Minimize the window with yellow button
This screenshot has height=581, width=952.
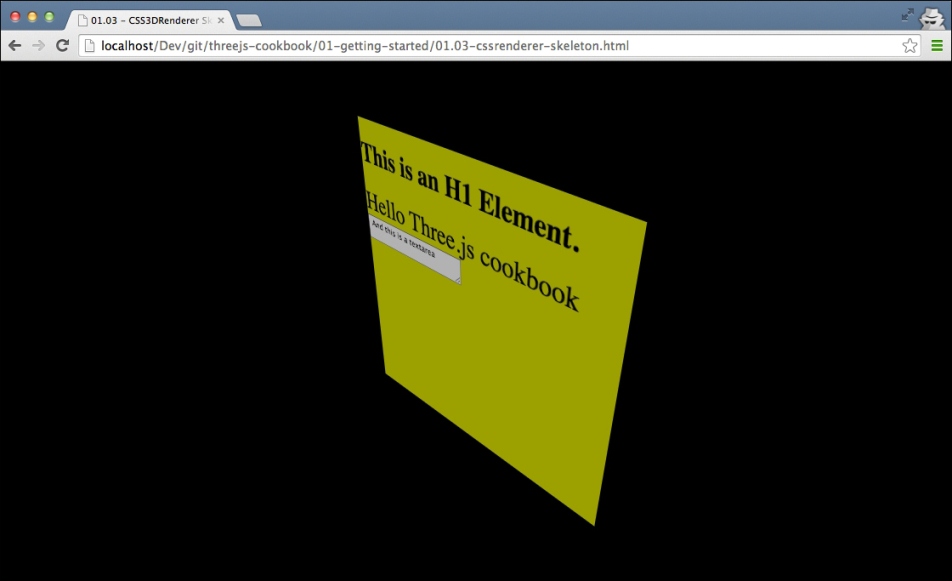[x=32, y=17]
